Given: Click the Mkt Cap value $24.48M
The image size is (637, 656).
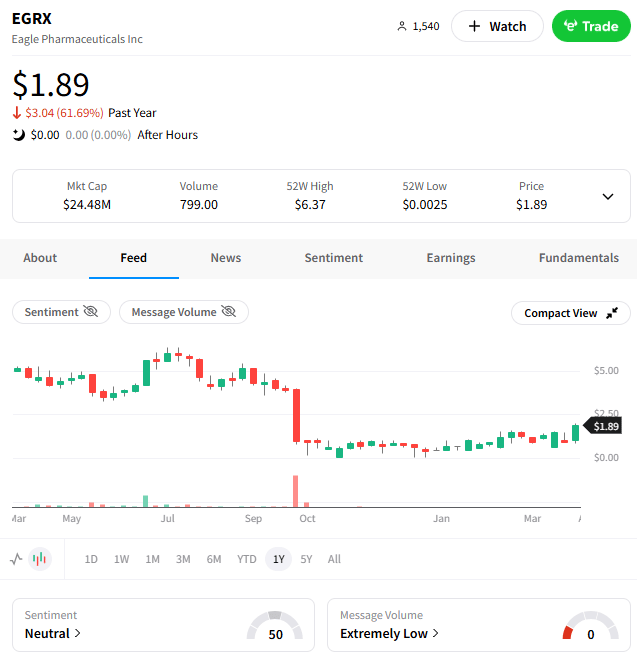Looking at the screenshot, I should 87,205.
